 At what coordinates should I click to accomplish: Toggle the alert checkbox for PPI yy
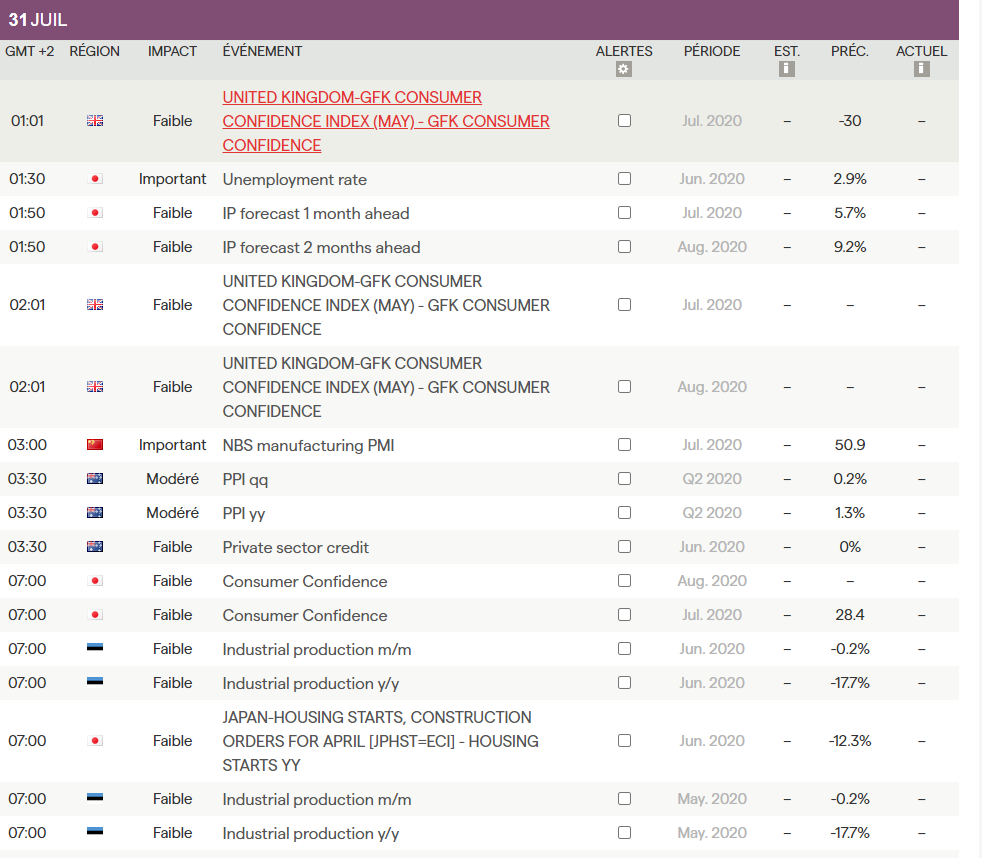point(624,512)
